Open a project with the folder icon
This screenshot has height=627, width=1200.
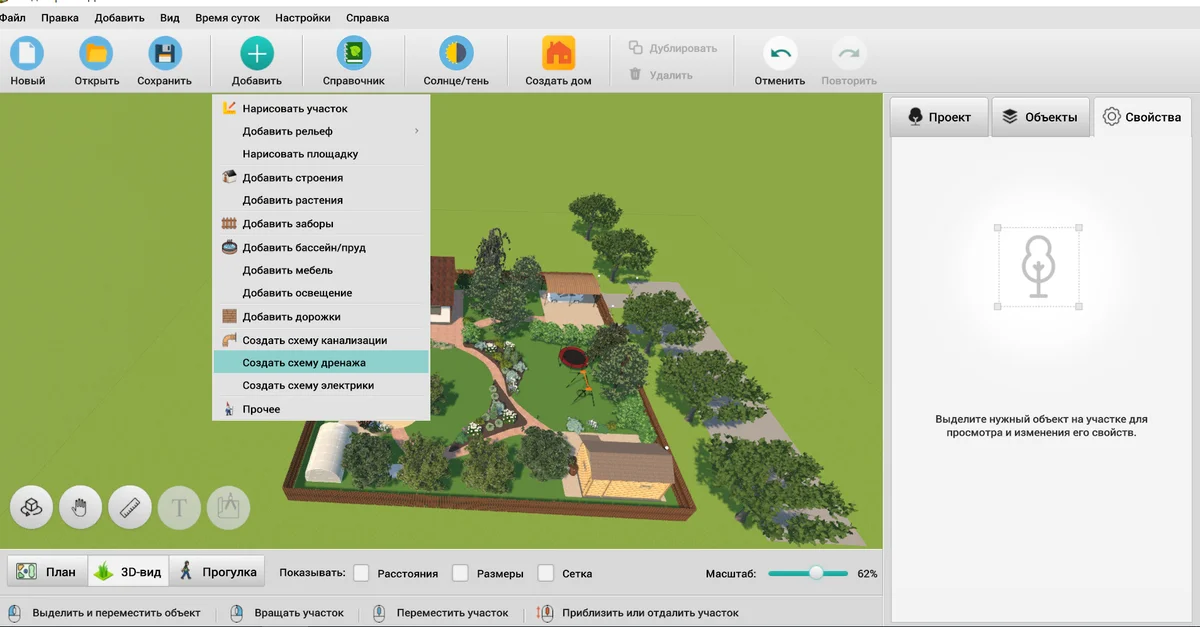coord(96,54)
